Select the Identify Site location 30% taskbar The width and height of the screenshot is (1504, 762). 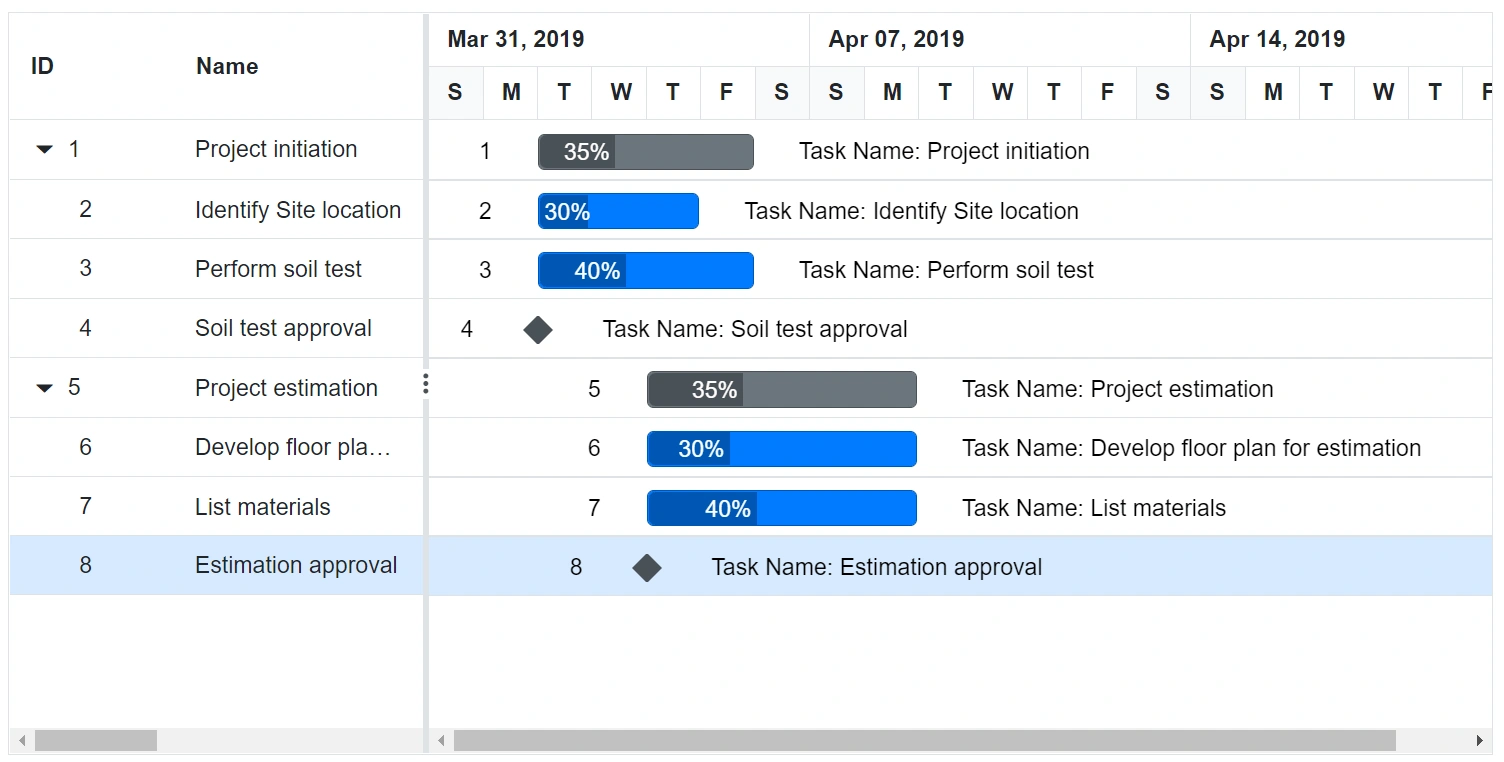pos(618,211)
